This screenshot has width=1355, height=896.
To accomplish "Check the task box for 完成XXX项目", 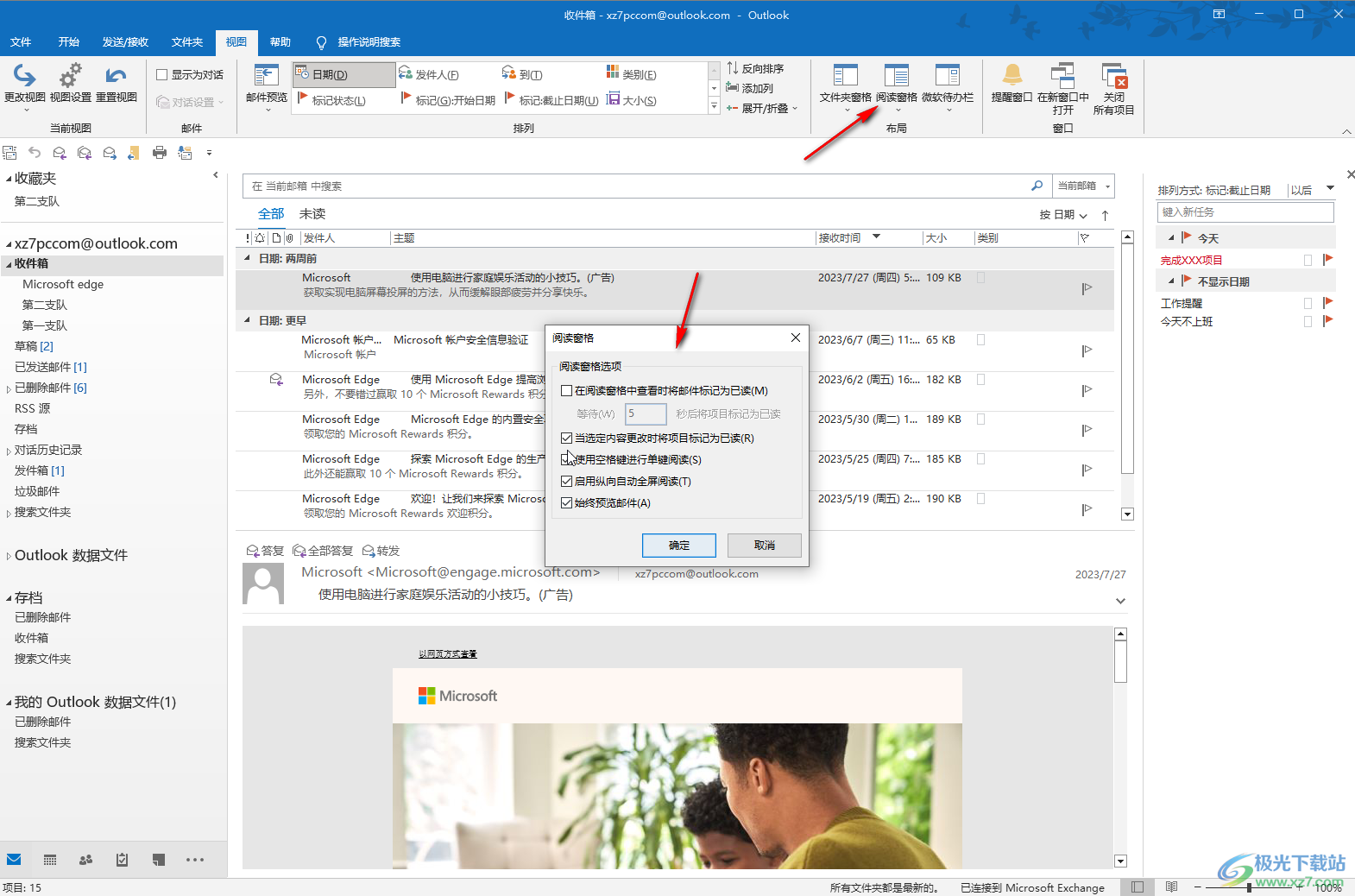I will point(1308,260).
